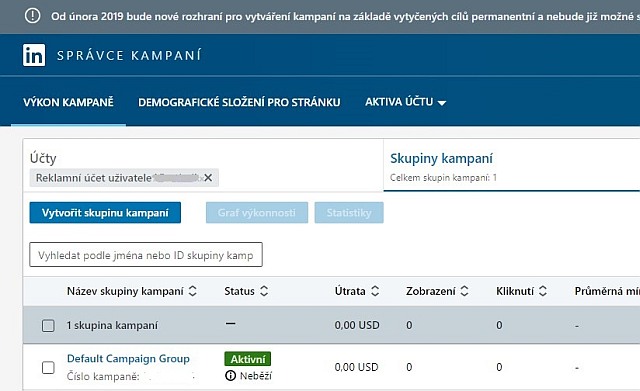640x391 pixels.
Task: Select the Účty panel tab
Action: pos(203,165)
